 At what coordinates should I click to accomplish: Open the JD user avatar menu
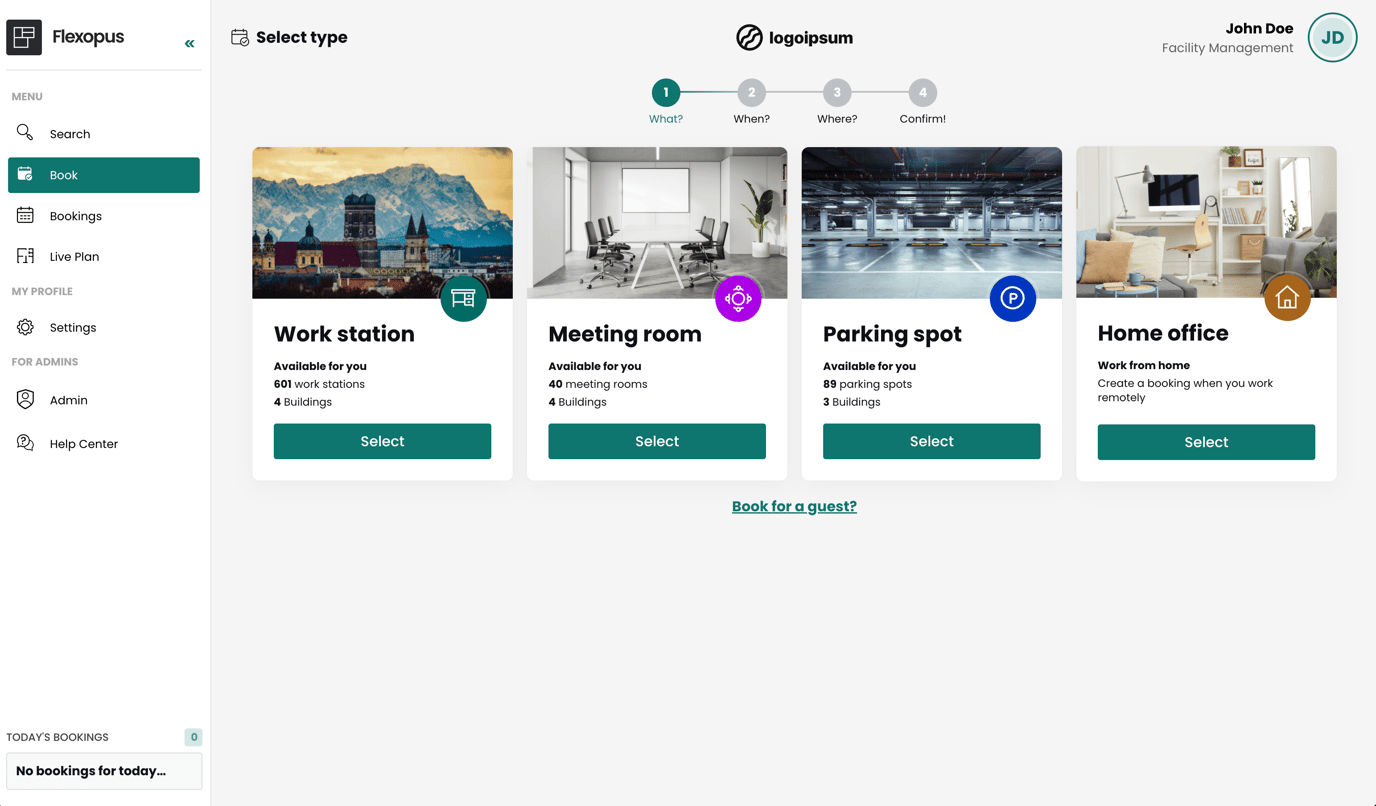[1332, 38]
